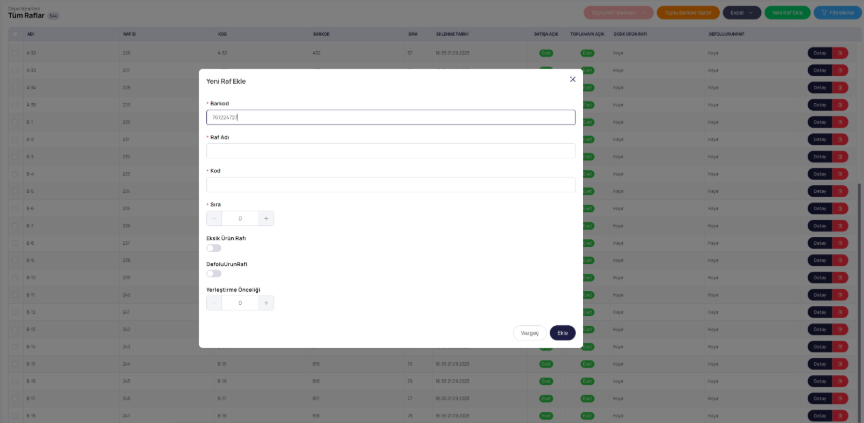
Task: Increment Yerleştirme Önceliği with plus
Action: pos(266,303)
